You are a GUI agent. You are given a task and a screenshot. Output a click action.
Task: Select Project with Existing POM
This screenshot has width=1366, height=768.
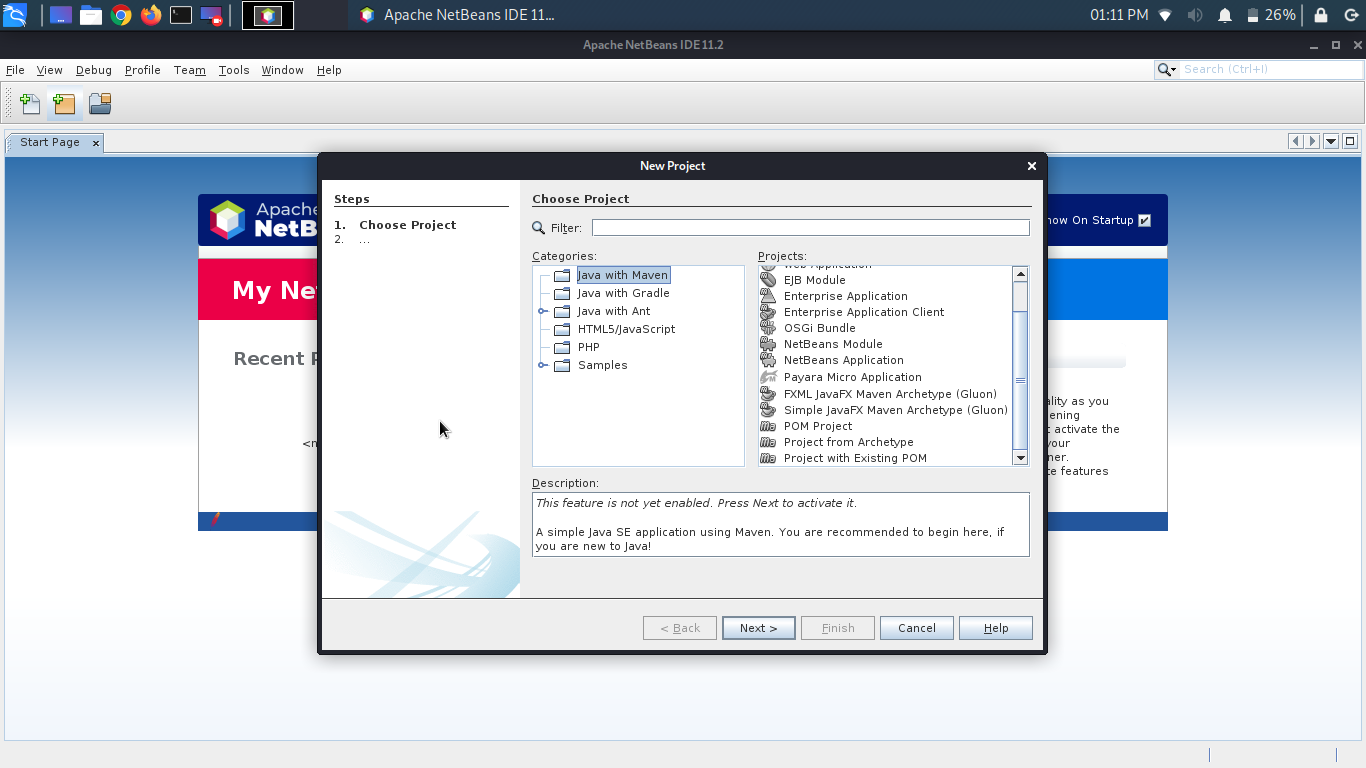[855, 458]
